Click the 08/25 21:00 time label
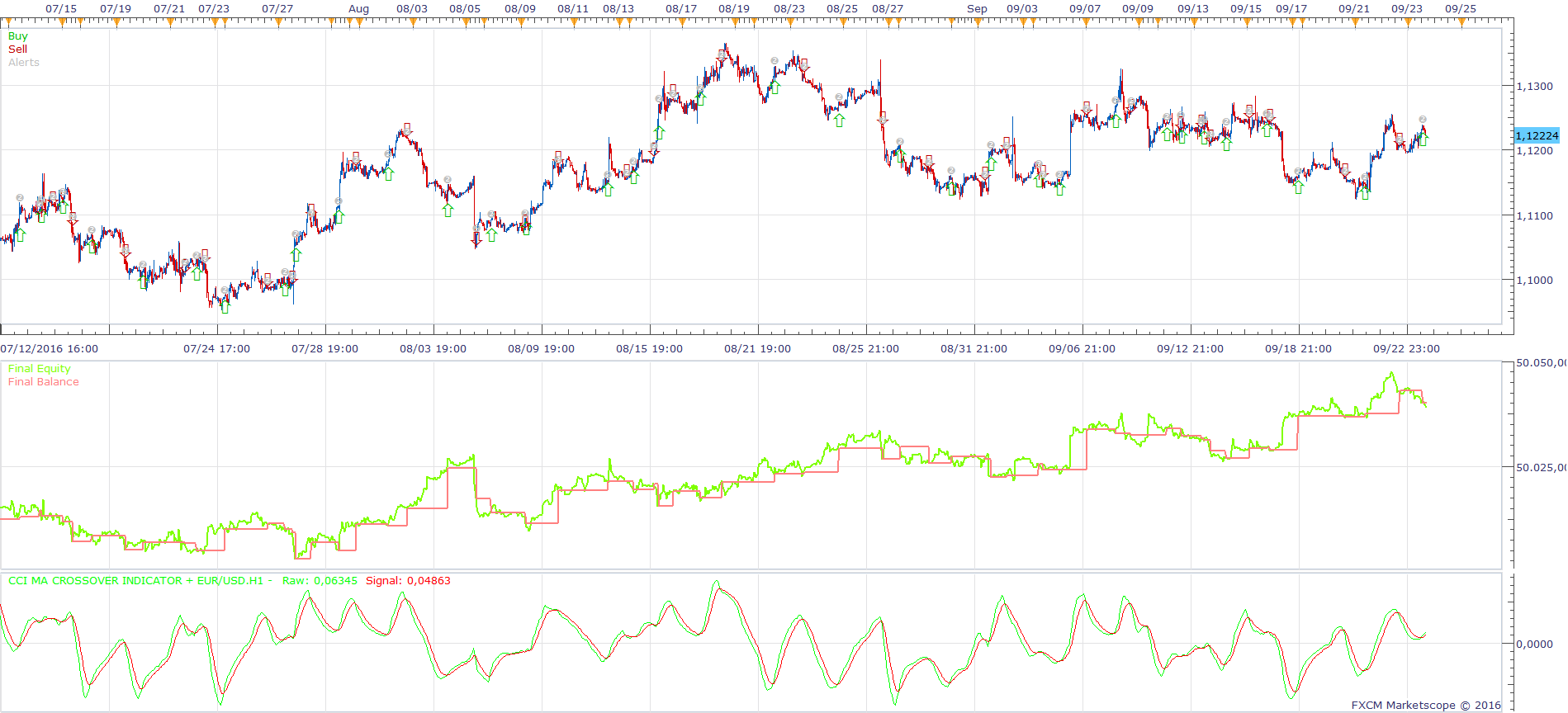Image resolution: width=1568 pixels, height=713 pixels. [865, 349]
